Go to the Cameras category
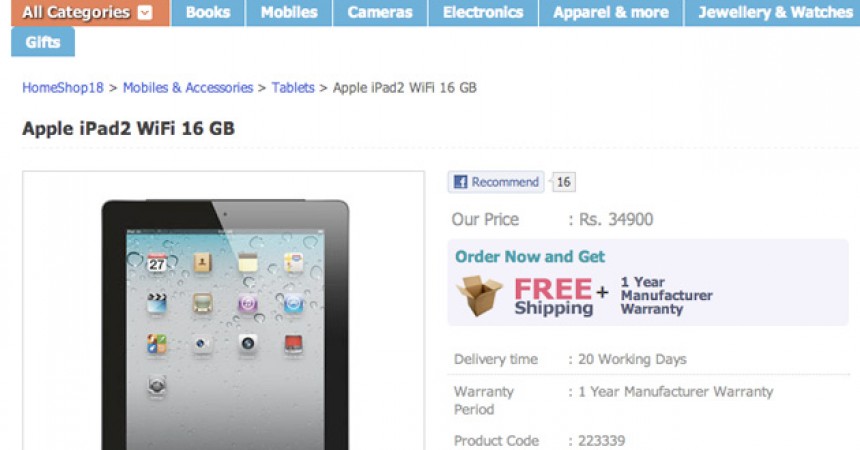The image size is (860, 450). tap(380, 13)
